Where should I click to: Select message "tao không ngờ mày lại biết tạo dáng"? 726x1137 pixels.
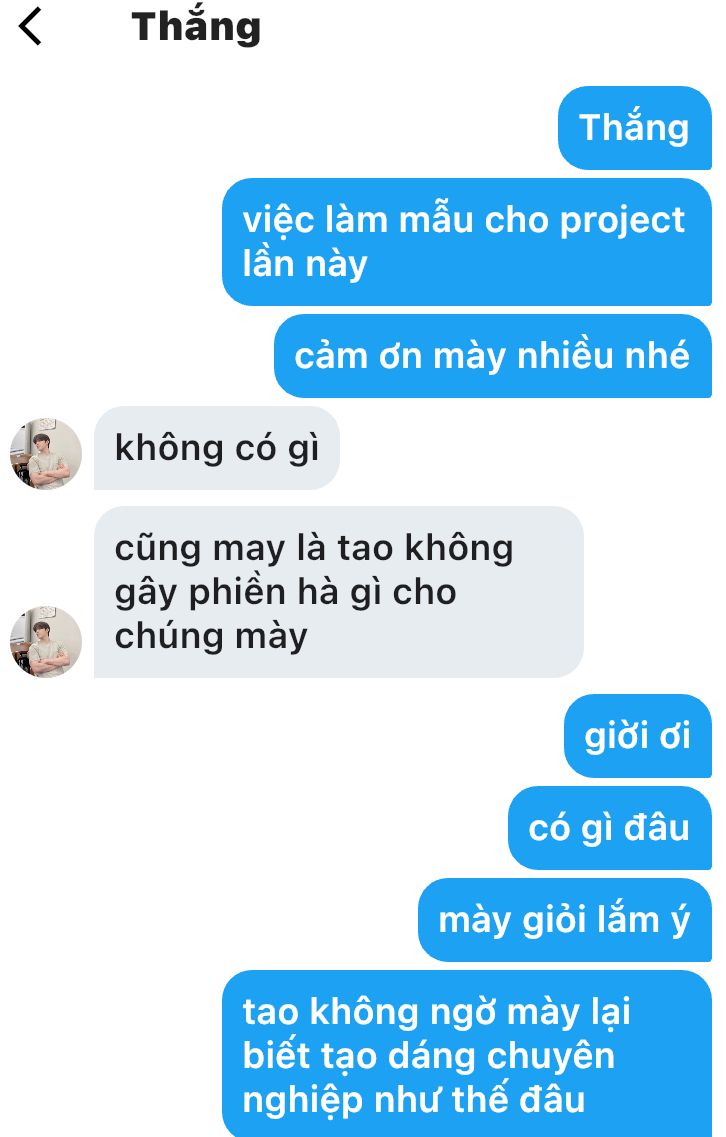tap(467, 1054)
